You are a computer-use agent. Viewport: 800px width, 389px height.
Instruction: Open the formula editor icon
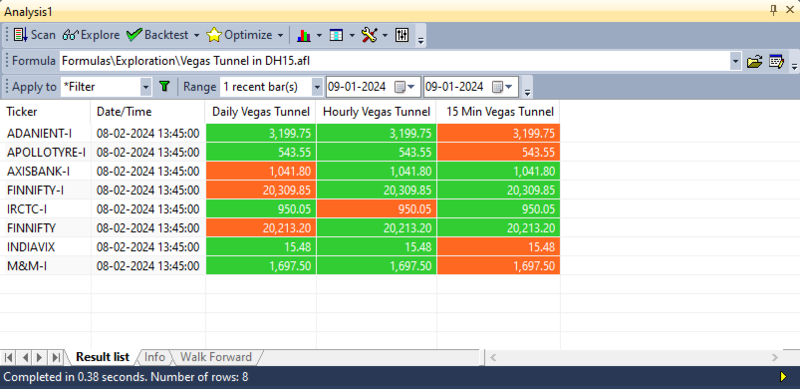[776, 62]
